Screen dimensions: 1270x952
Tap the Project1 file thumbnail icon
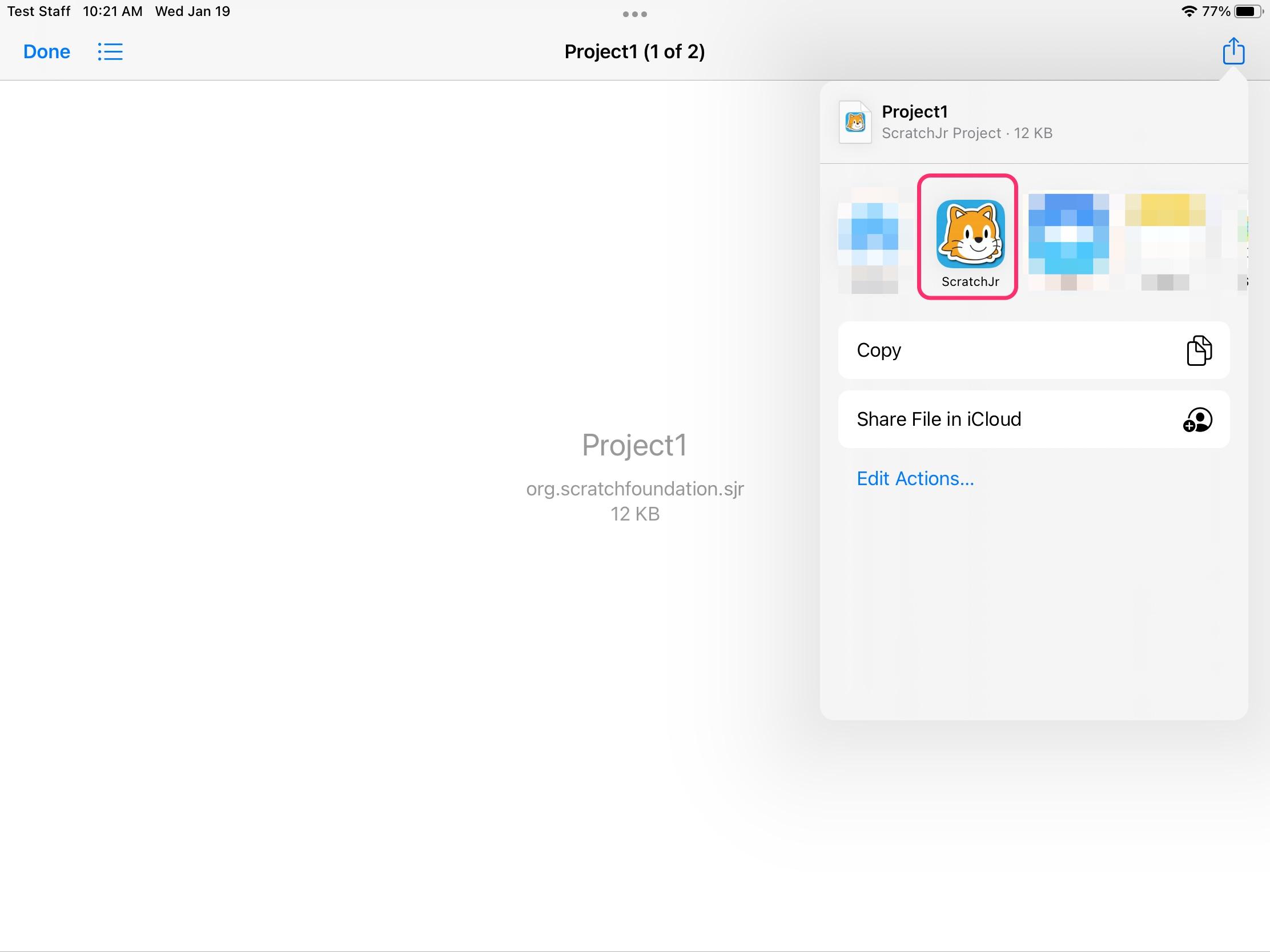point(855,122)
